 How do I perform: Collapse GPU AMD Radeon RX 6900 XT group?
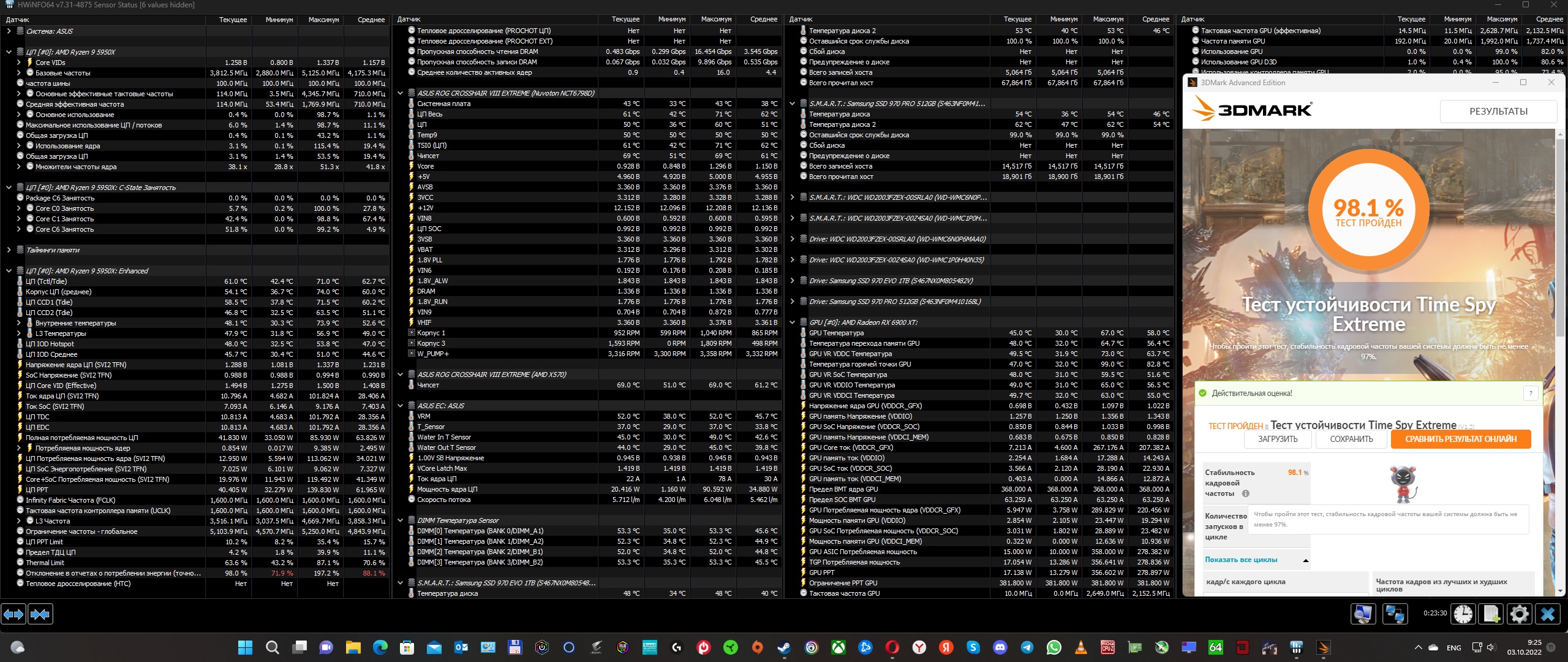[x=792, y=322]
